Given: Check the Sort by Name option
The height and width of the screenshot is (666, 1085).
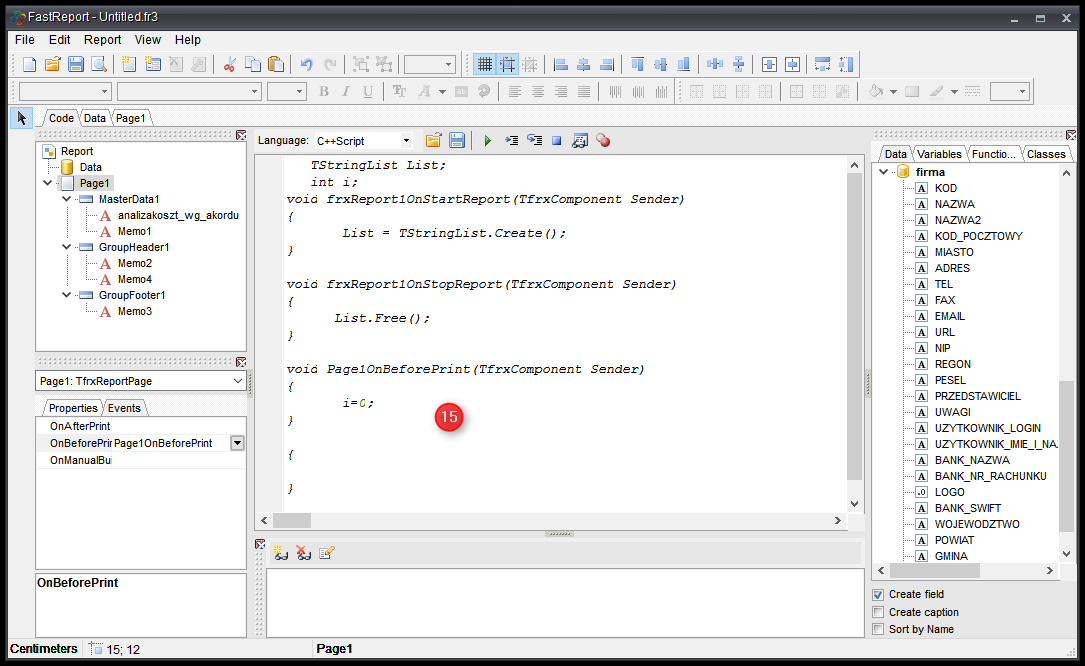Looking at the screenshot, I should pos(878,629).
